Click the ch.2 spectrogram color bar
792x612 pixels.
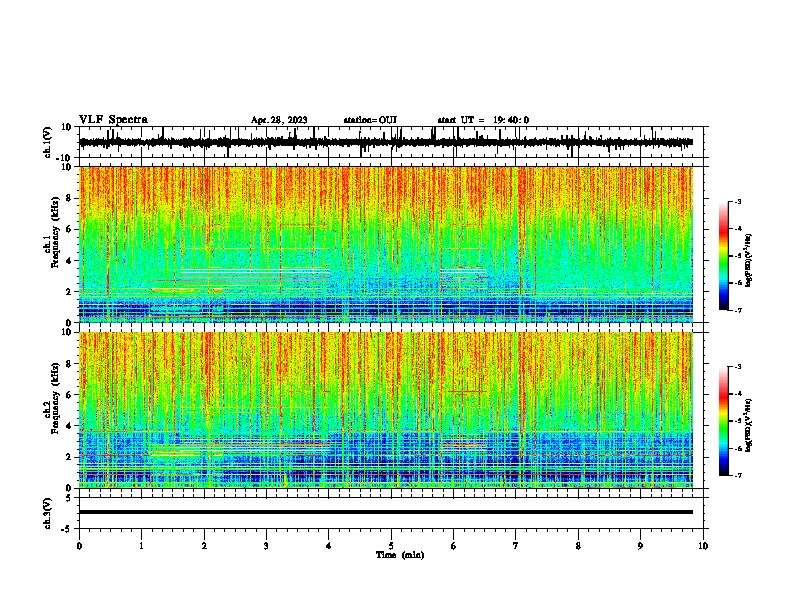pyautogui.click(x=723, y=421)
